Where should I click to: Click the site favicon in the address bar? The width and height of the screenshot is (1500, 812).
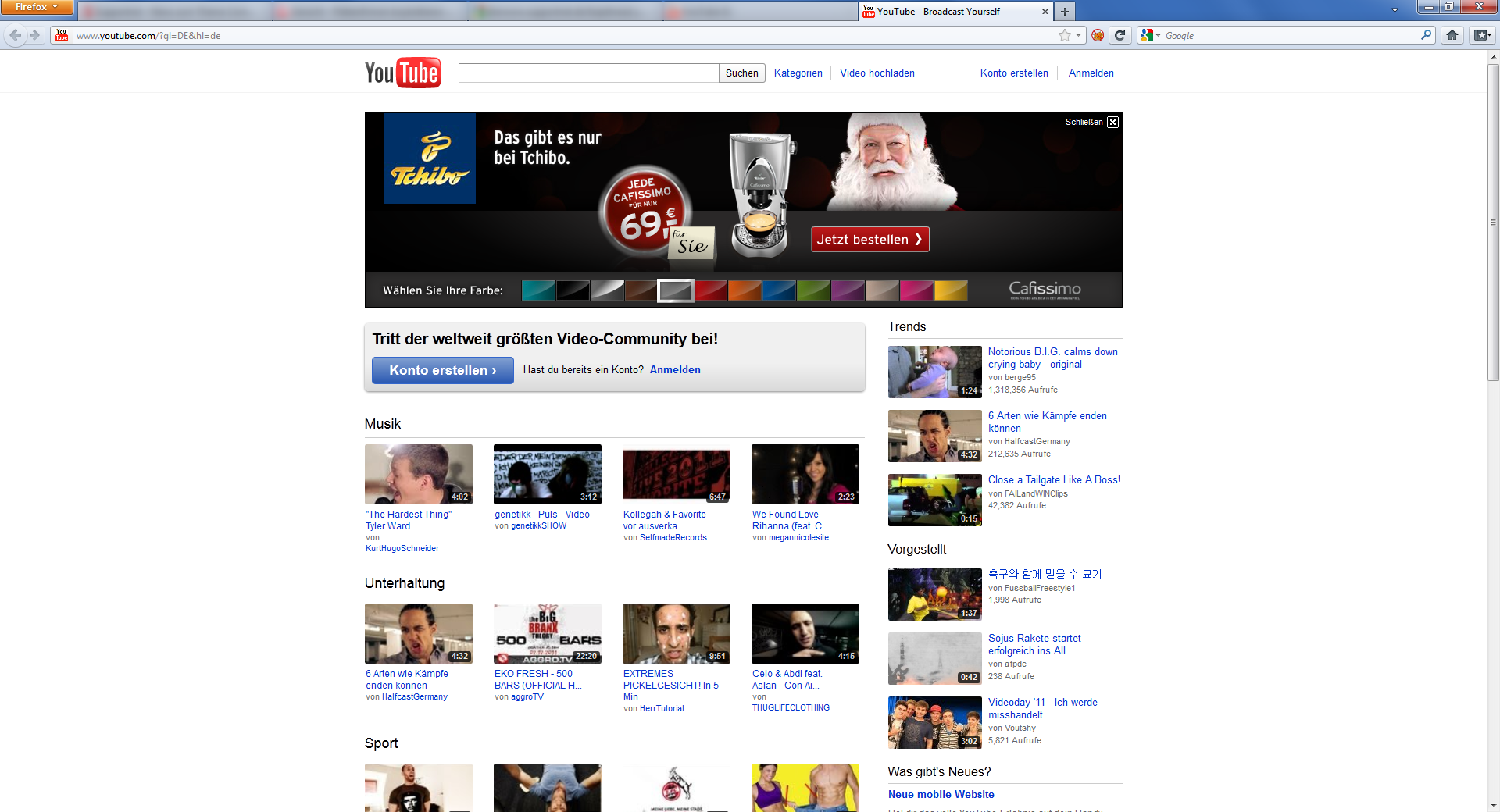[62, 35]
